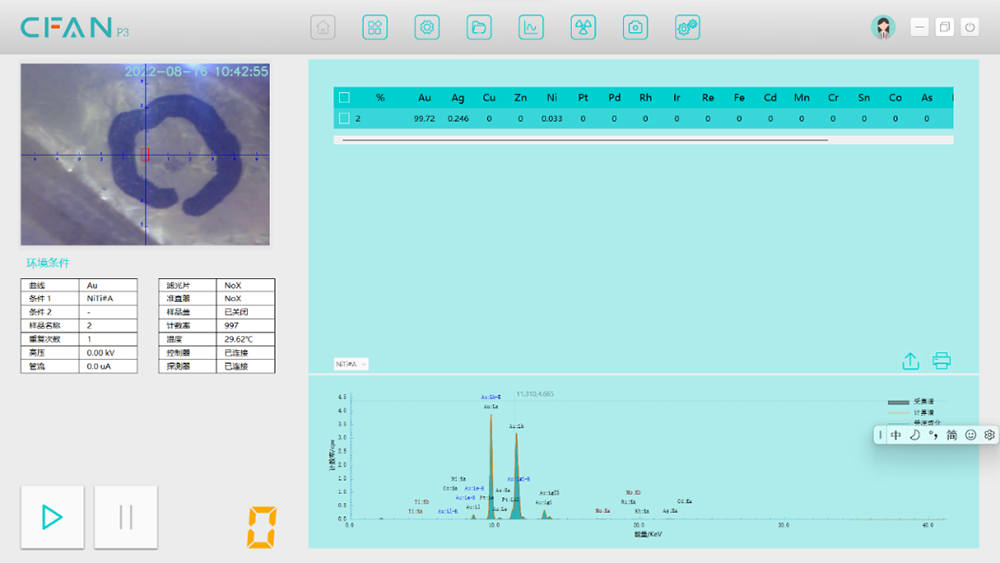Click the export upload icon above spectrum
The width and height of the screenshot is (1000, 563).
pos(910,361)
